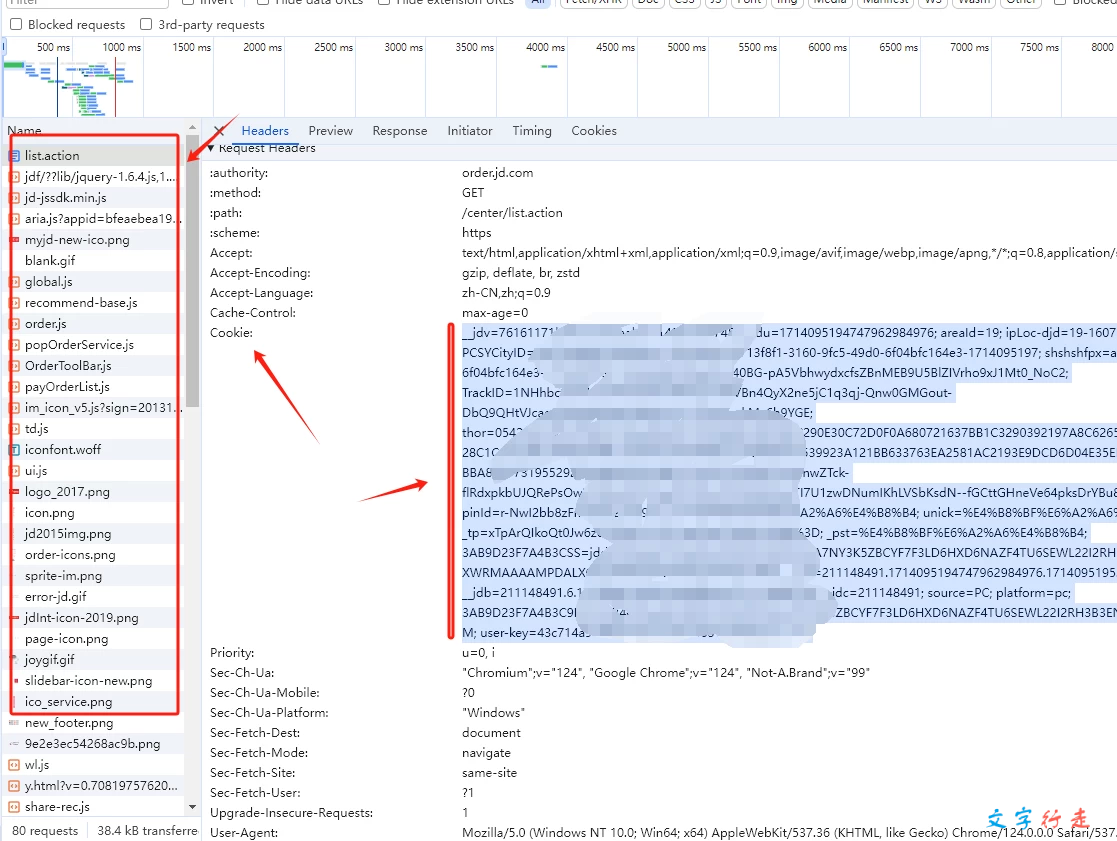
Task: Select the order-icons.png request
Action: 70,555
